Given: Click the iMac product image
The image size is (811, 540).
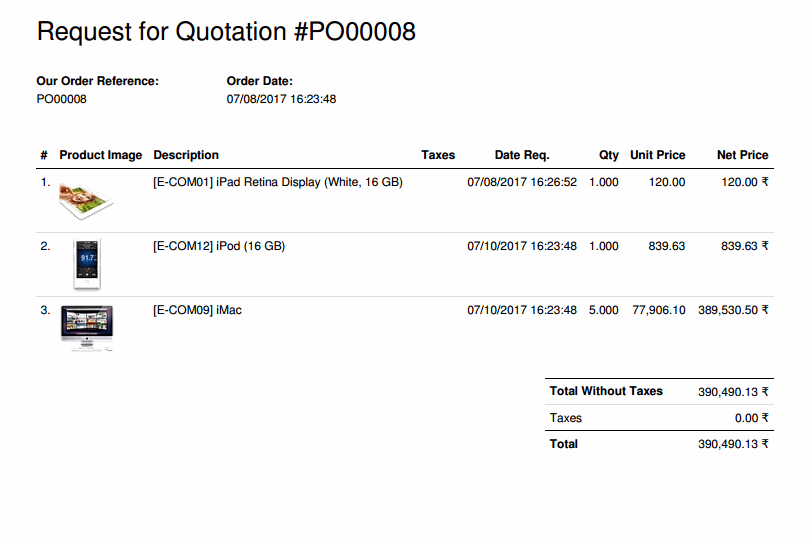Looking at the screenshot, I should click(x=86, y=328).
